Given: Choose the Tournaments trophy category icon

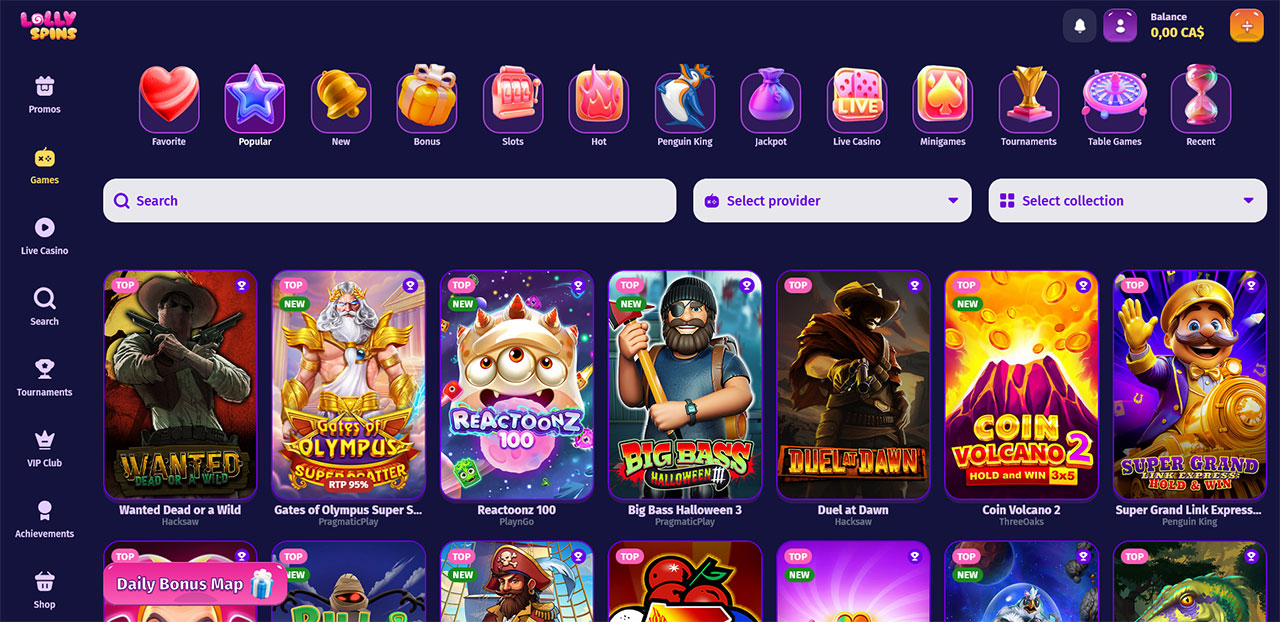Looking at the screenshot, I should coord(1029,100).
